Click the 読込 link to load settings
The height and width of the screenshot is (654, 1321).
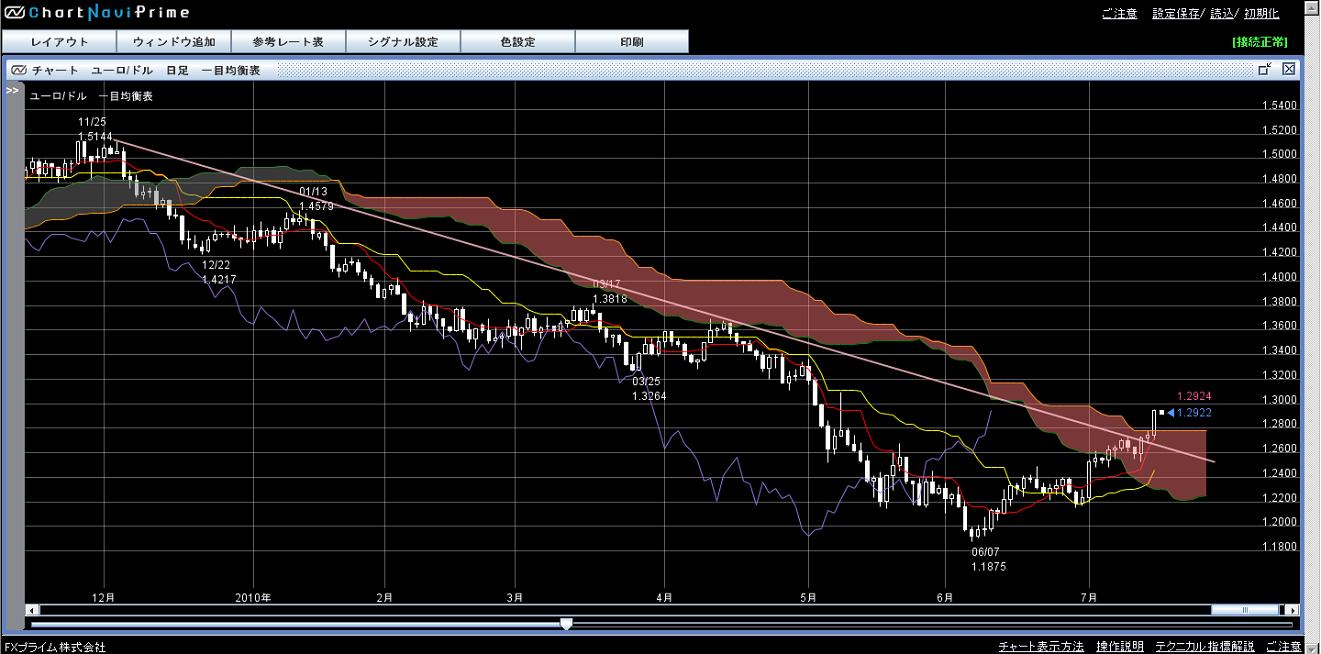tap(1222, 14)
